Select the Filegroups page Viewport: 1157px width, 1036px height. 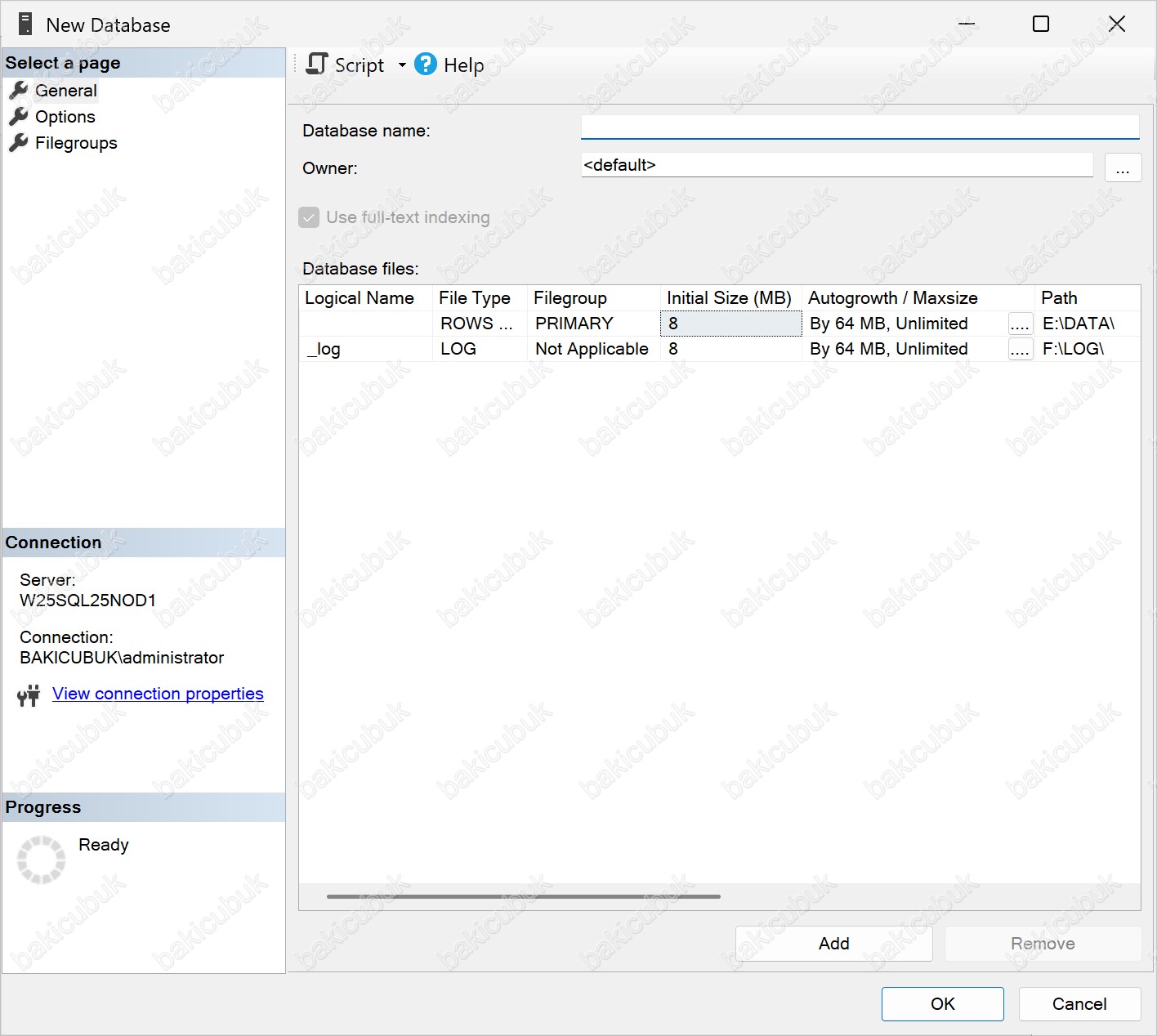coord(76,143)
